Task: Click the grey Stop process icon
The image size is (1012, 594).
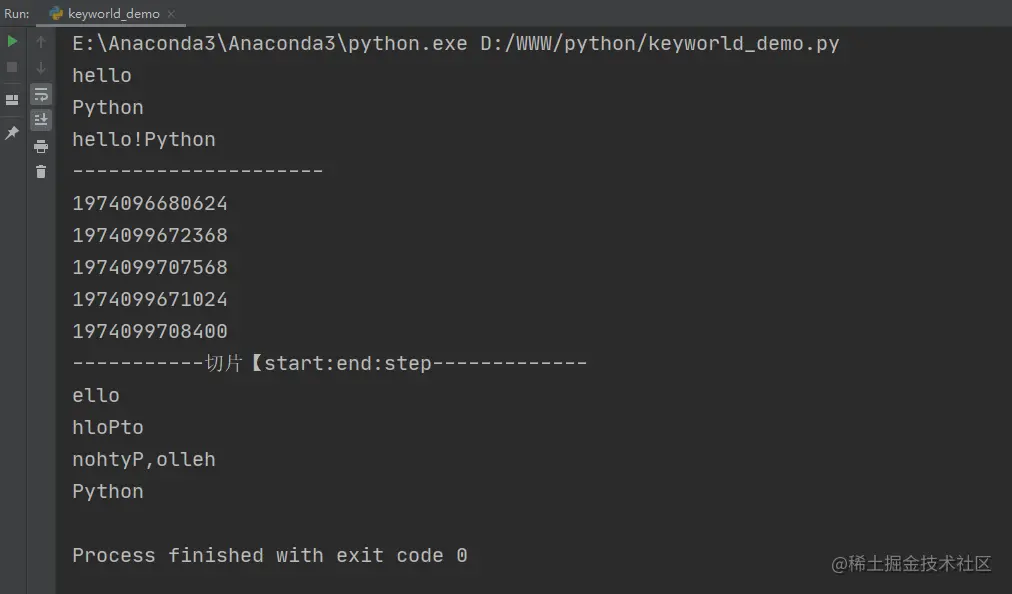Action: point(12,67)
